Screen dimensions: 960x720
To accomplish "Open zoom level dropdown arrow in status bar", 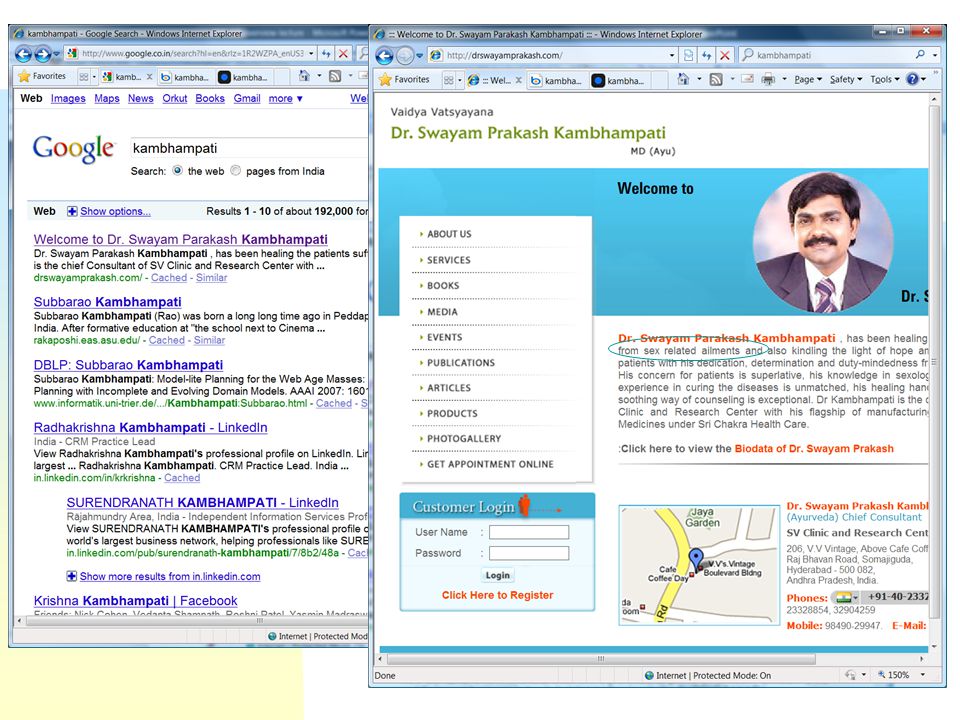I will (922, 675).
